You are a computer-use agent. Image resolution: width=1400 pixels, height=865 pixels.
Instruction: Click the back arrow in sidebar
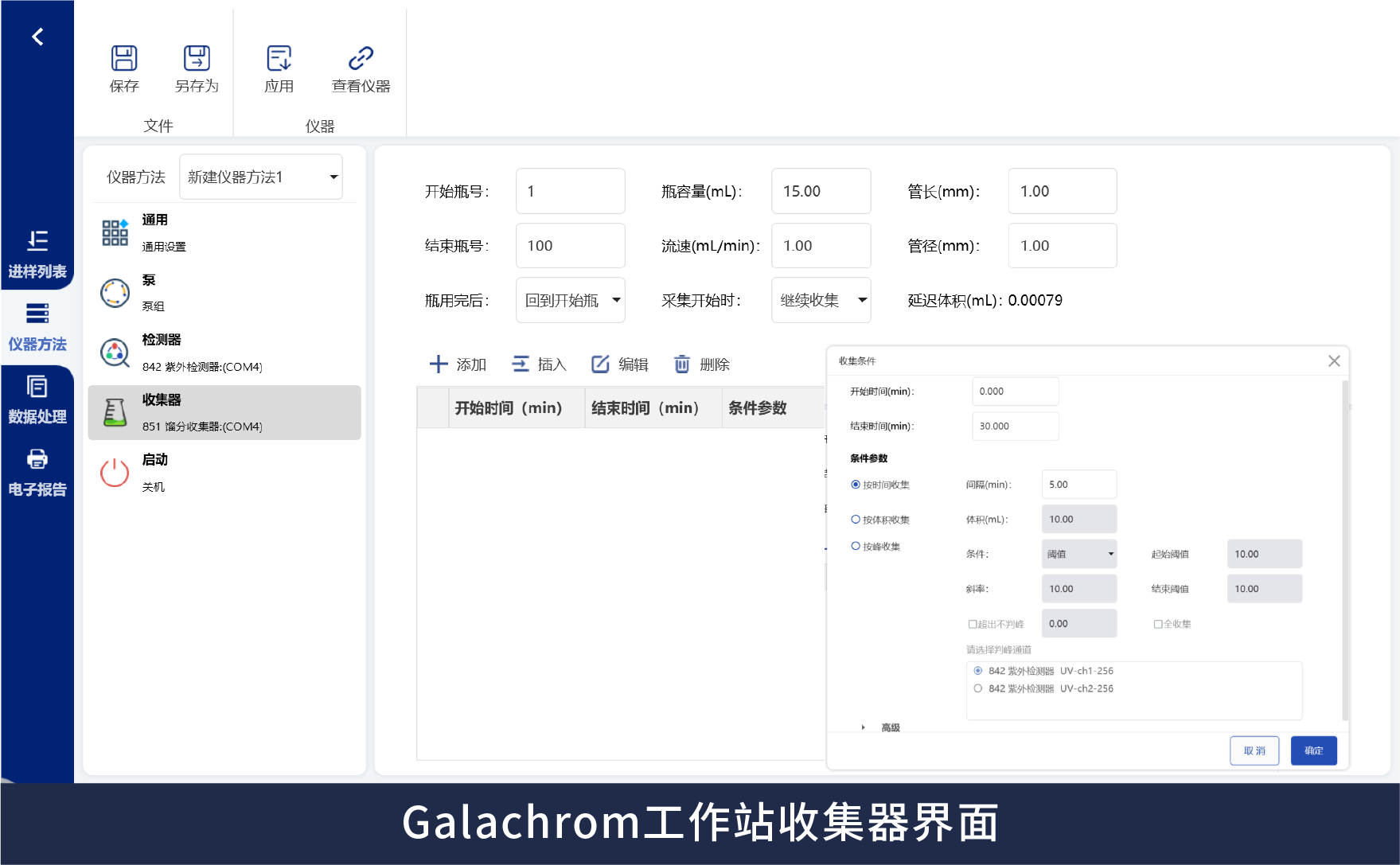(x=37, y=37)
